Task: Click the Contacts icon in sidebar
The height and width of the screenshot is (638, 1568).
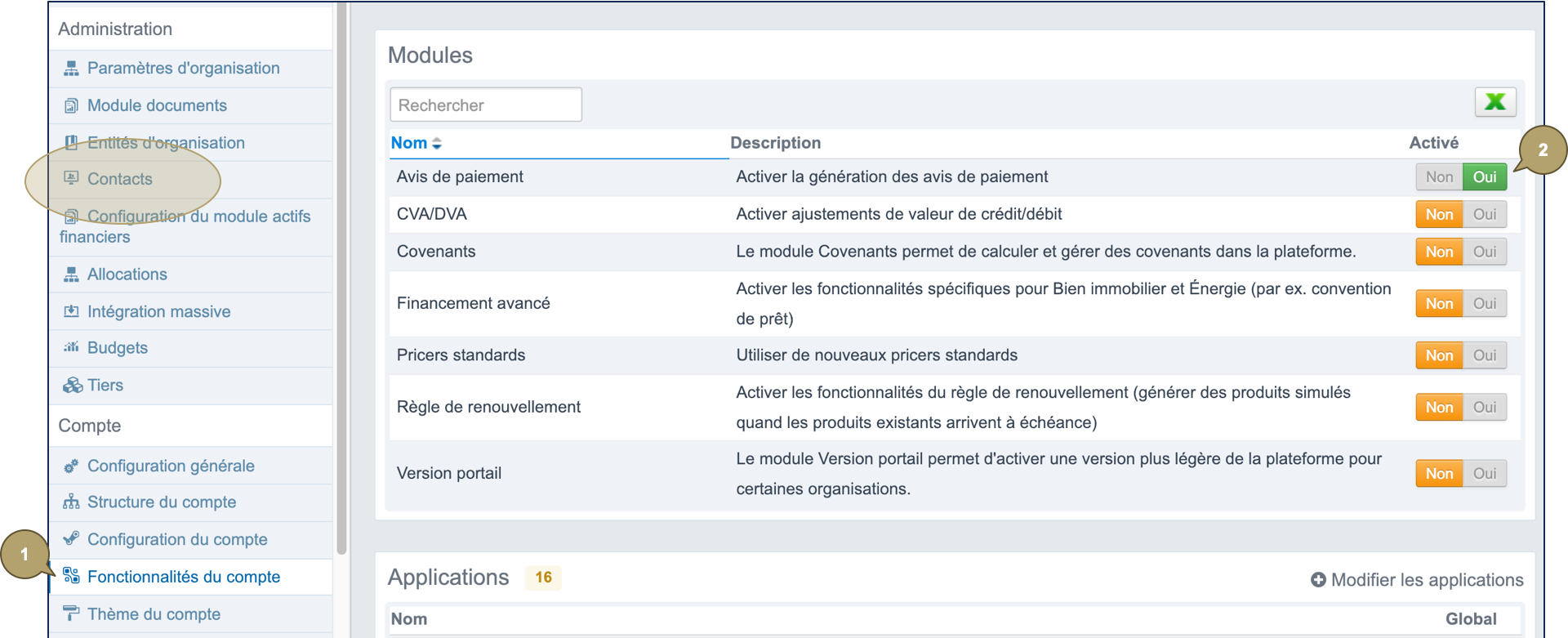Action: point(71,178)
